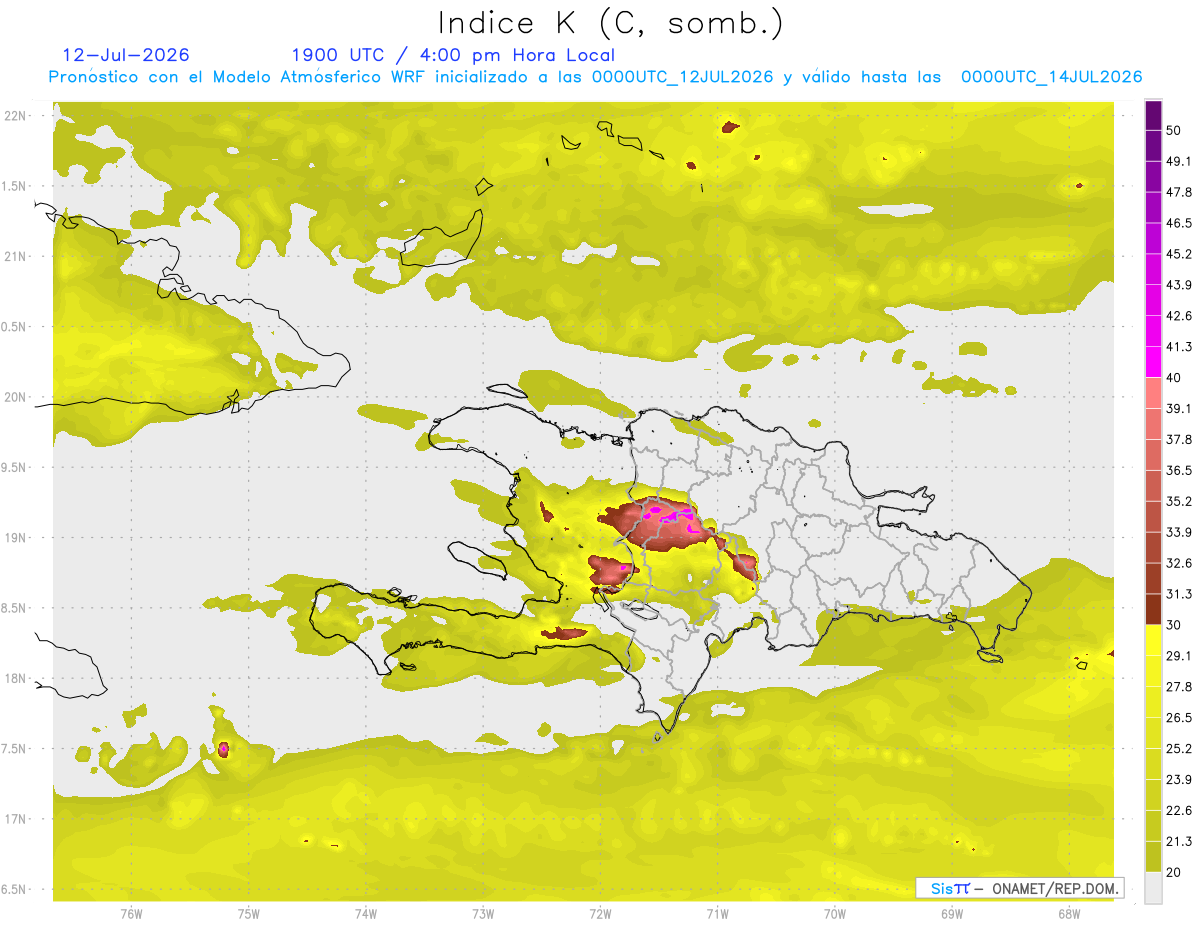Click the "21N" latitude label
Screen dimensions: 1200x927
tap(16, 256)
